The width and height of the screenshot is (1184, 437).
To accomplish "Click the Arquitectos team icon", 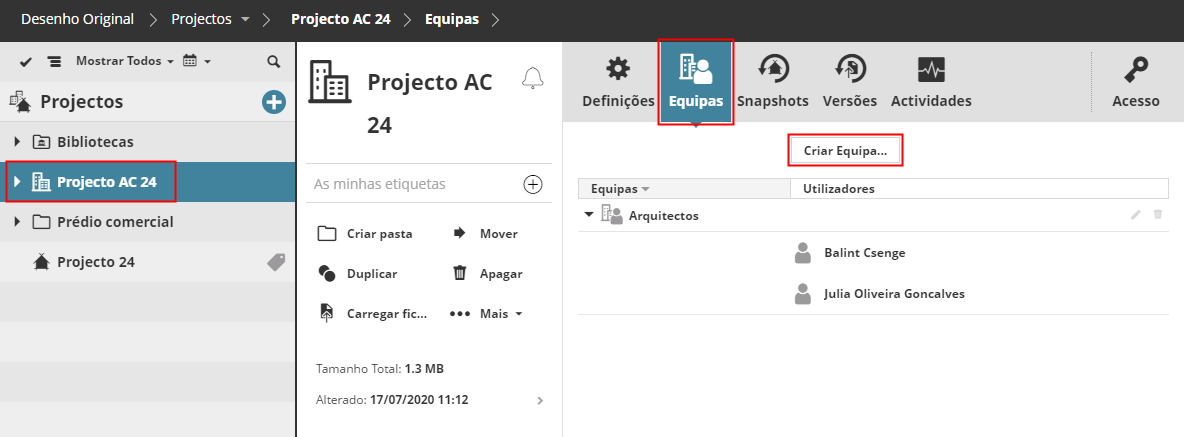I will [x=612, y=214].
